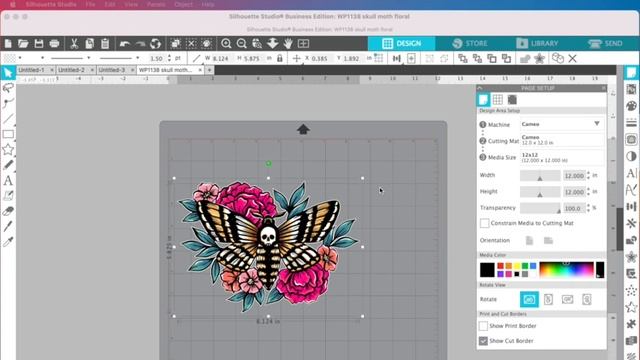Enable the Show Print Border checkbox

click(x=483, y=326)
